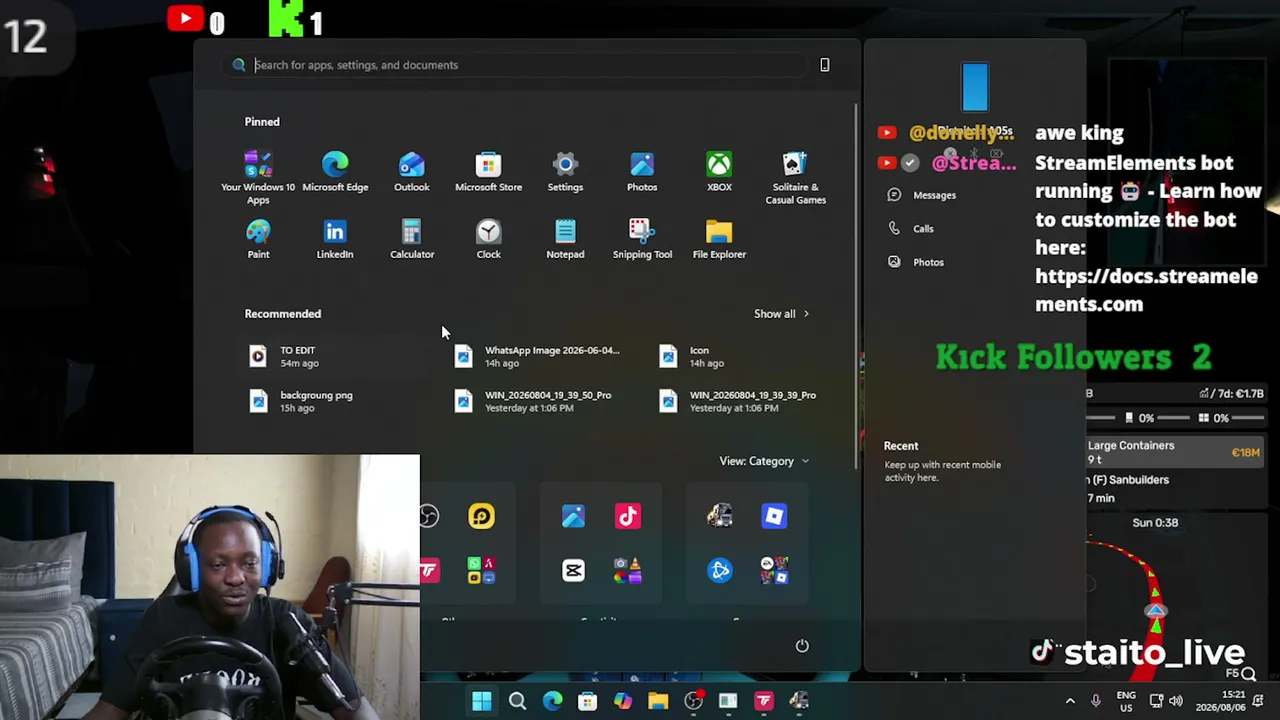Viewport: 1280px width, 720px height.
Task: Open Settings from the Start menu
Action: coord(565,172)
